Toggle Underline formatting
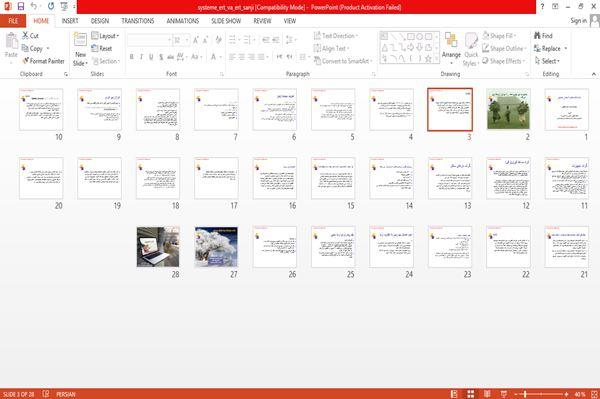Image resolution: width=600 pixels, height=399 pixels. 151,57
